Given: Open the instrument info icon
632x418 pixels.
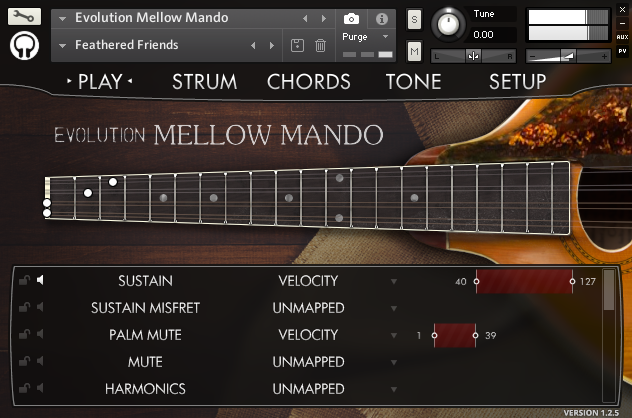Looking at the screenshot, I should coord(381,18).
